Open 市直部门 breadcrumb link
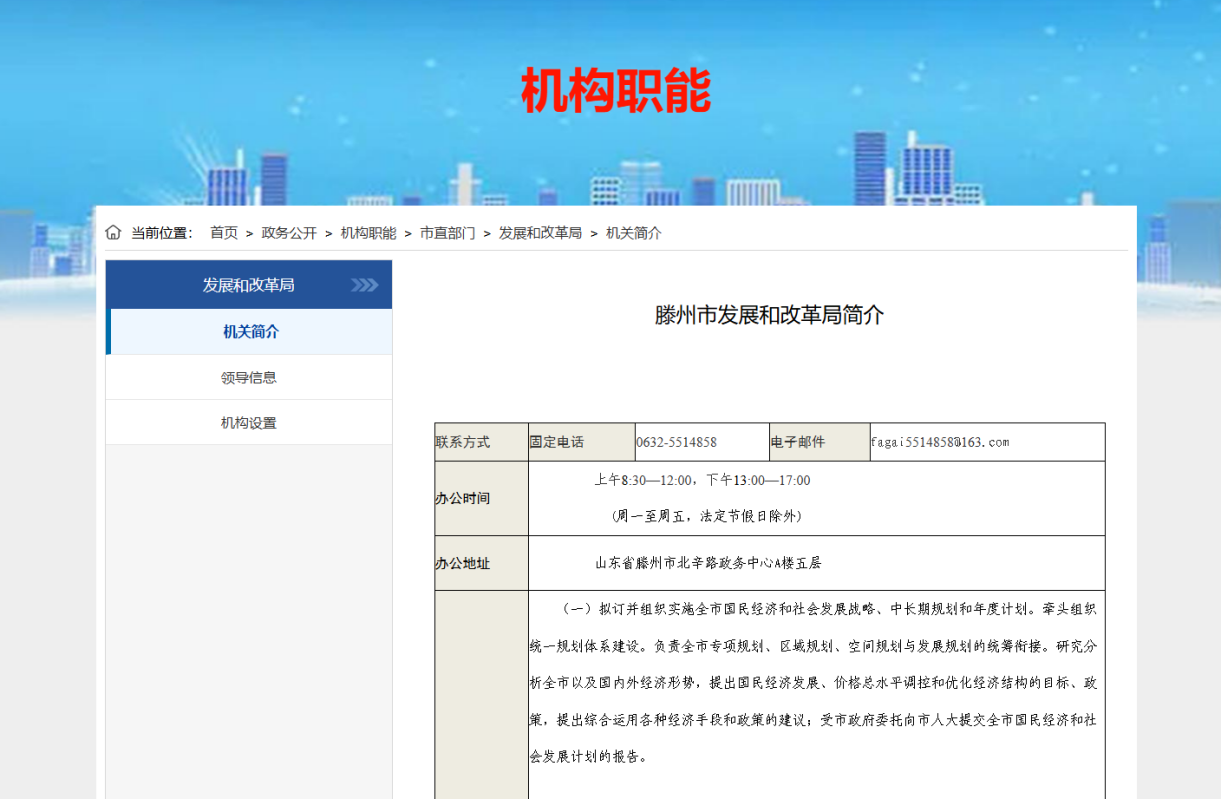 (x=447, y=233)
